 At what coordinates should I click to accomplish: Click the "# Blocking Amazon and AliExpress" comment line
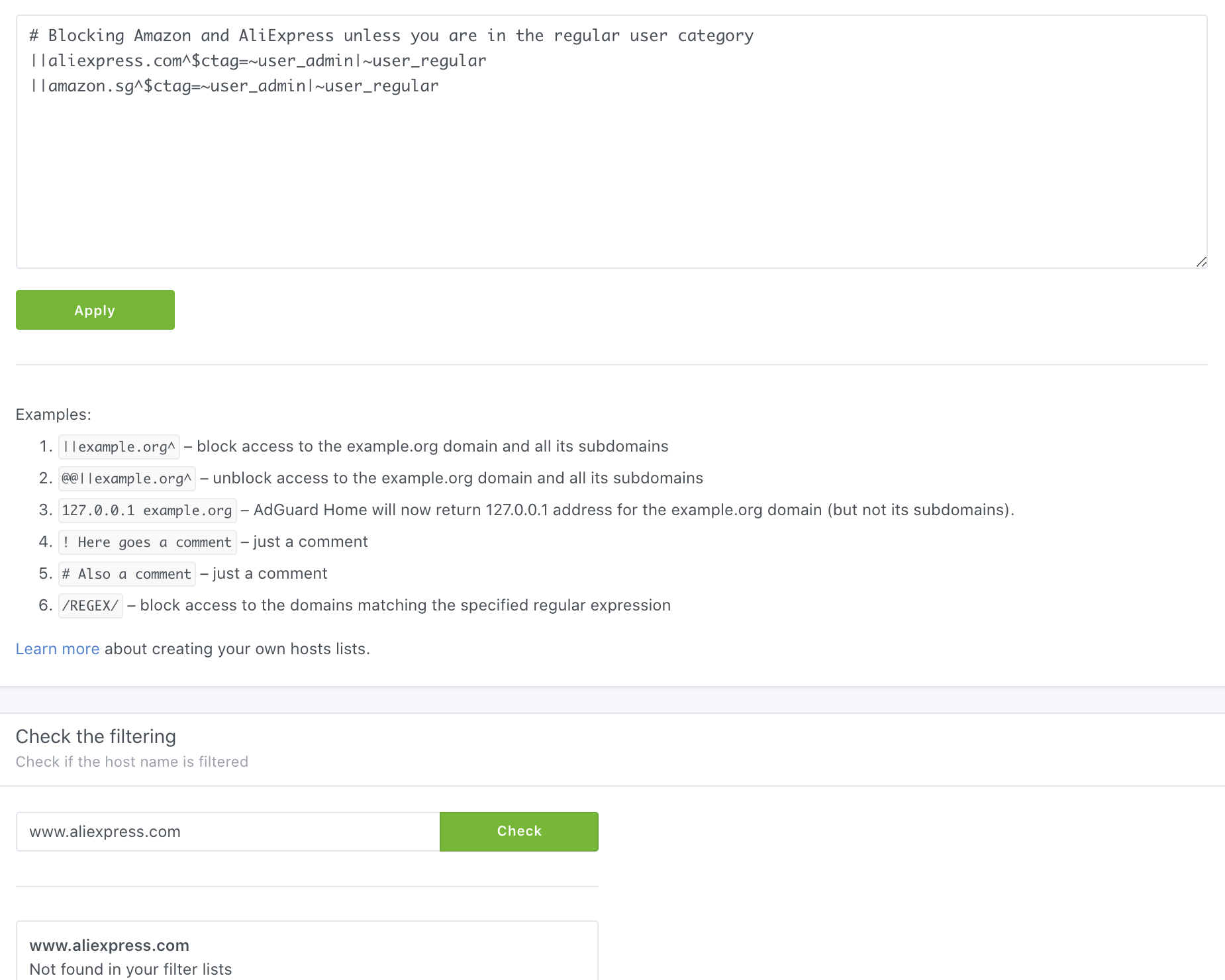389,35
